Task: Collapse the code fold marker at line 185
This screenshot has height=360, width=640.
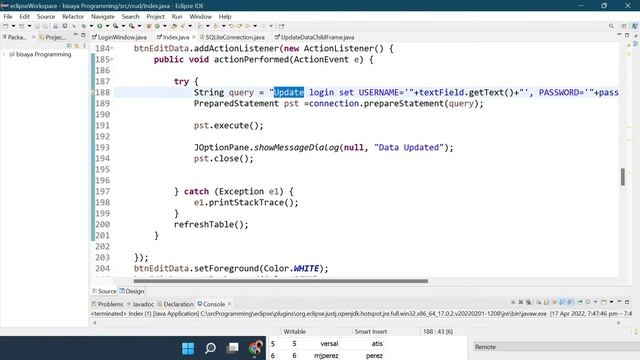Action: click(x=112, y=60)
